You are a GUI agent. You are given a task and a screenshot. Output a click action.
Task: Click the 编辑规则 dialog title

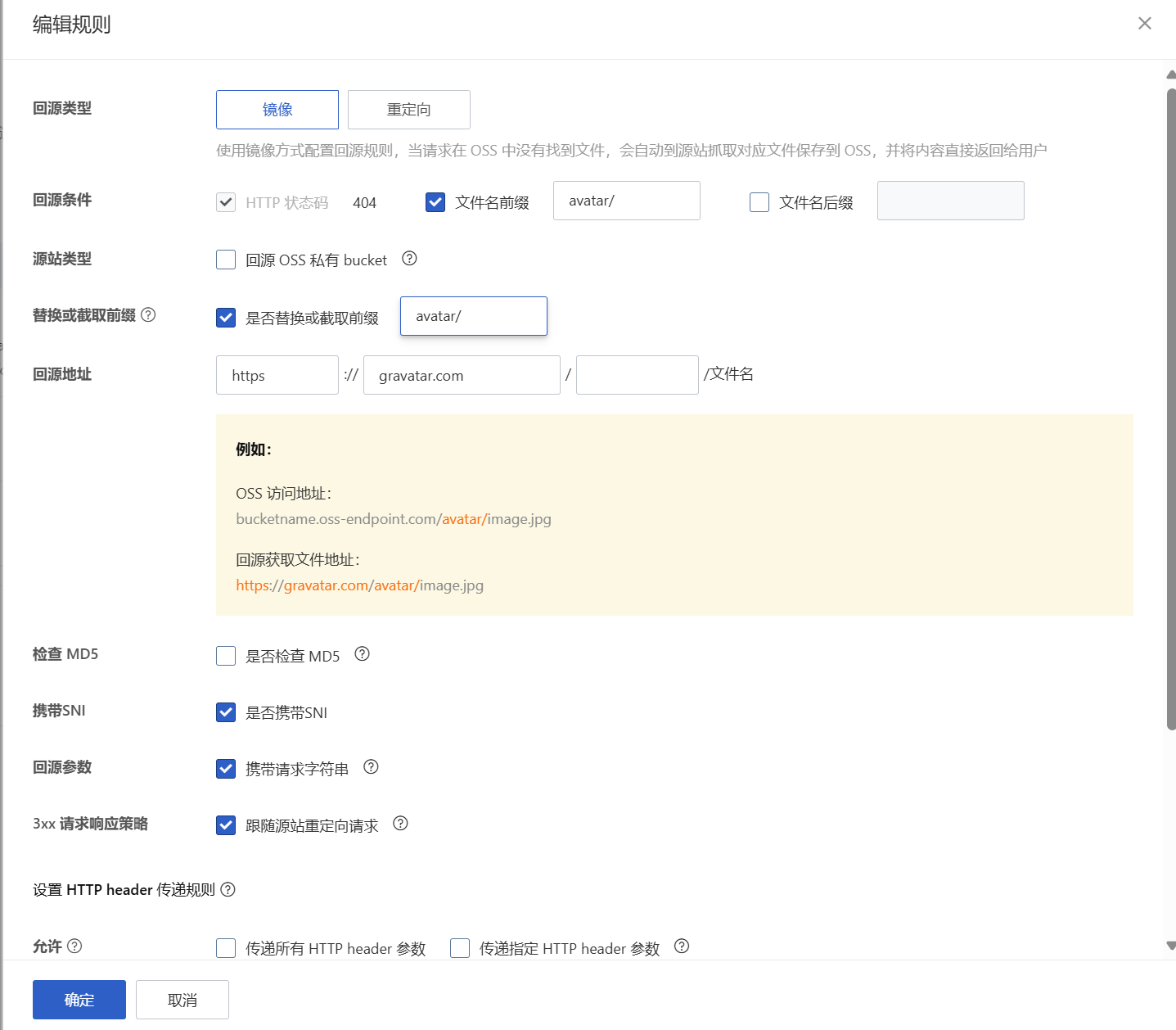[72, 25]
